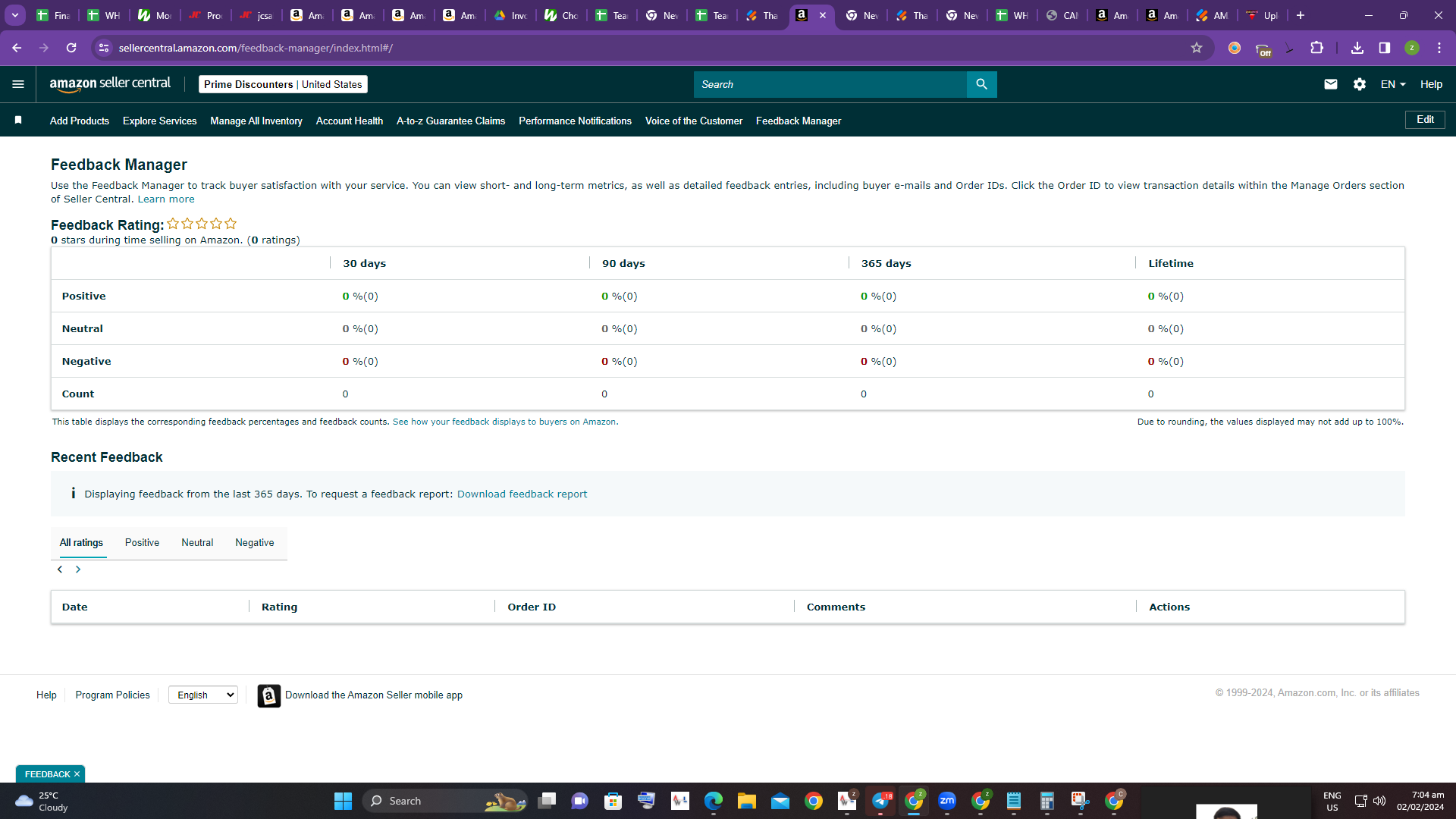Viewport: 1456px width, 819px height.
Task: Open the Mail app from the taskbar
Action: [780, 801]
